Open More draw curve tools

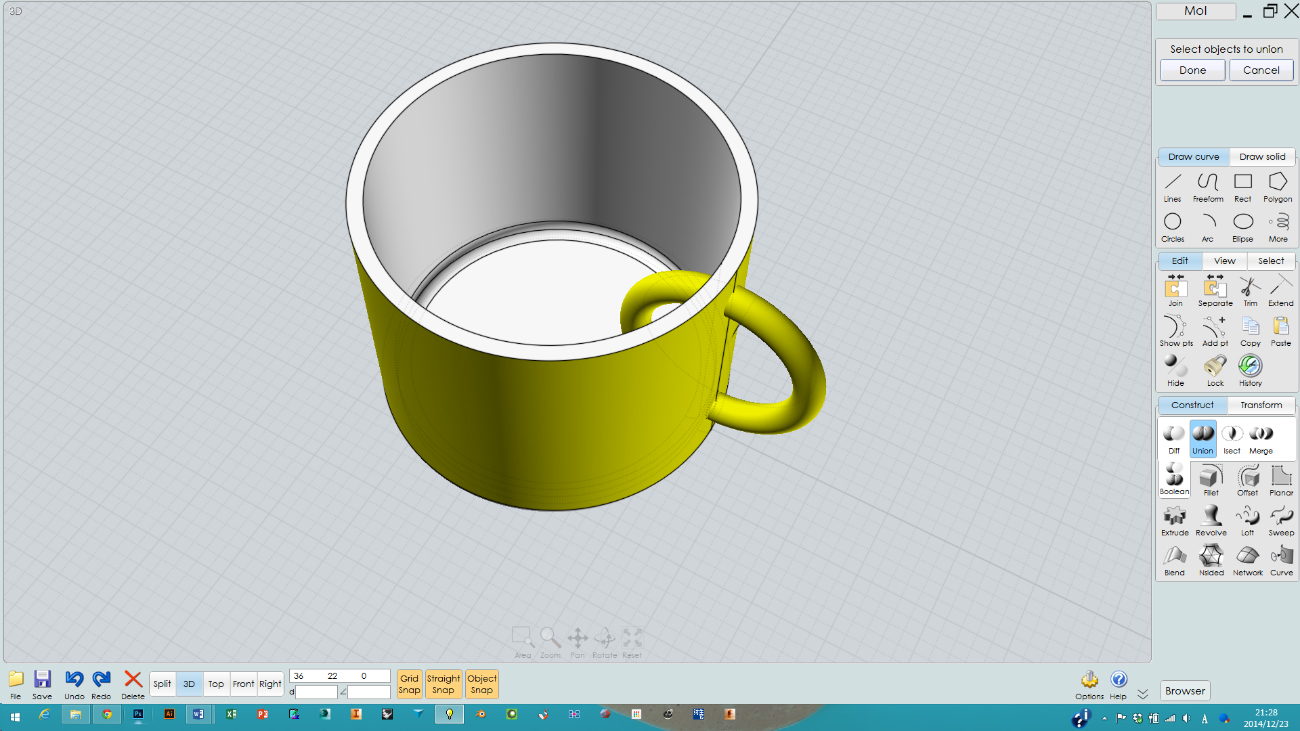click(x=1278, y=227)
